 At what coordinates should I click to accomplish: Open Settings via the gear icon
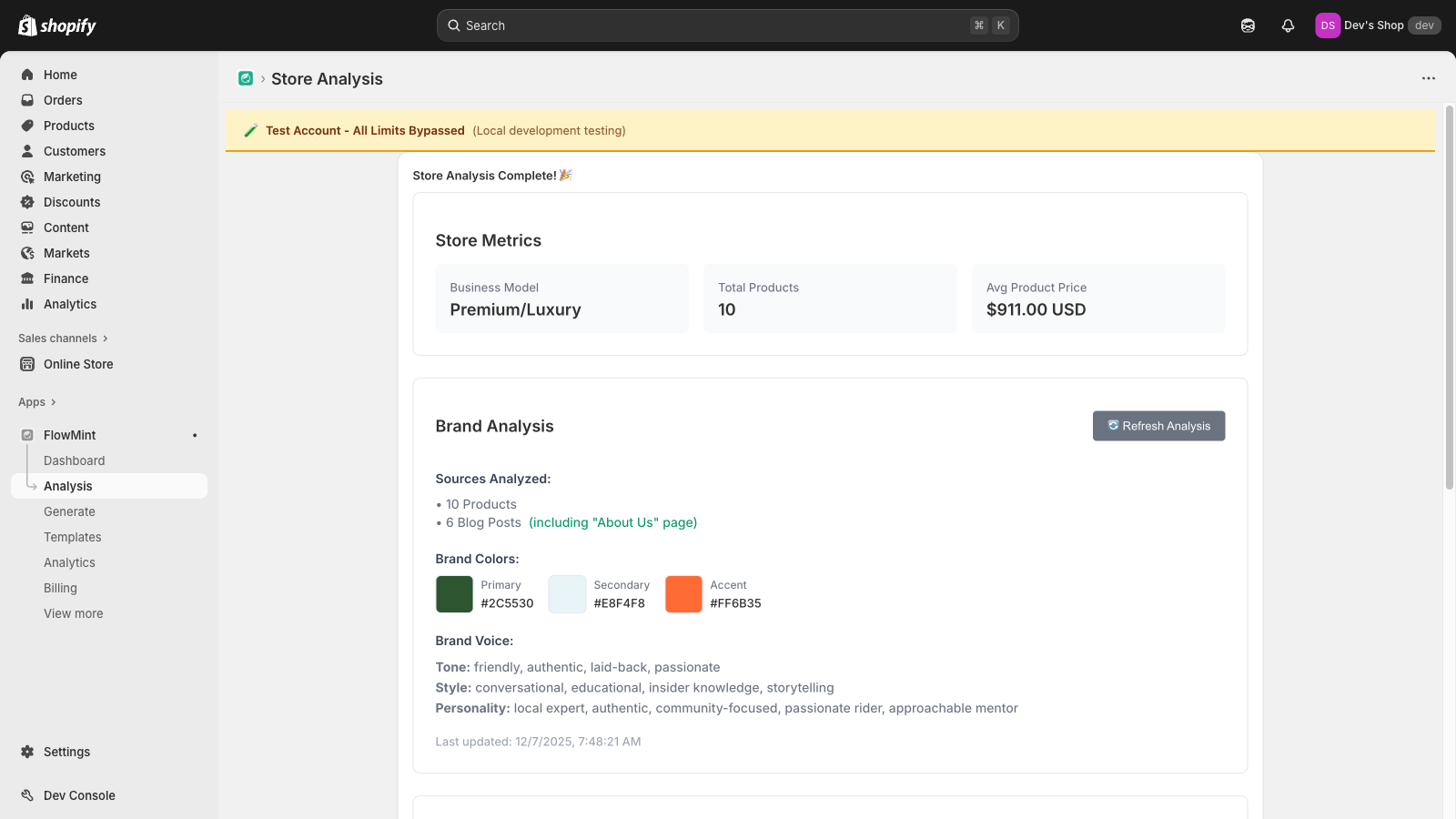[27, 752]
